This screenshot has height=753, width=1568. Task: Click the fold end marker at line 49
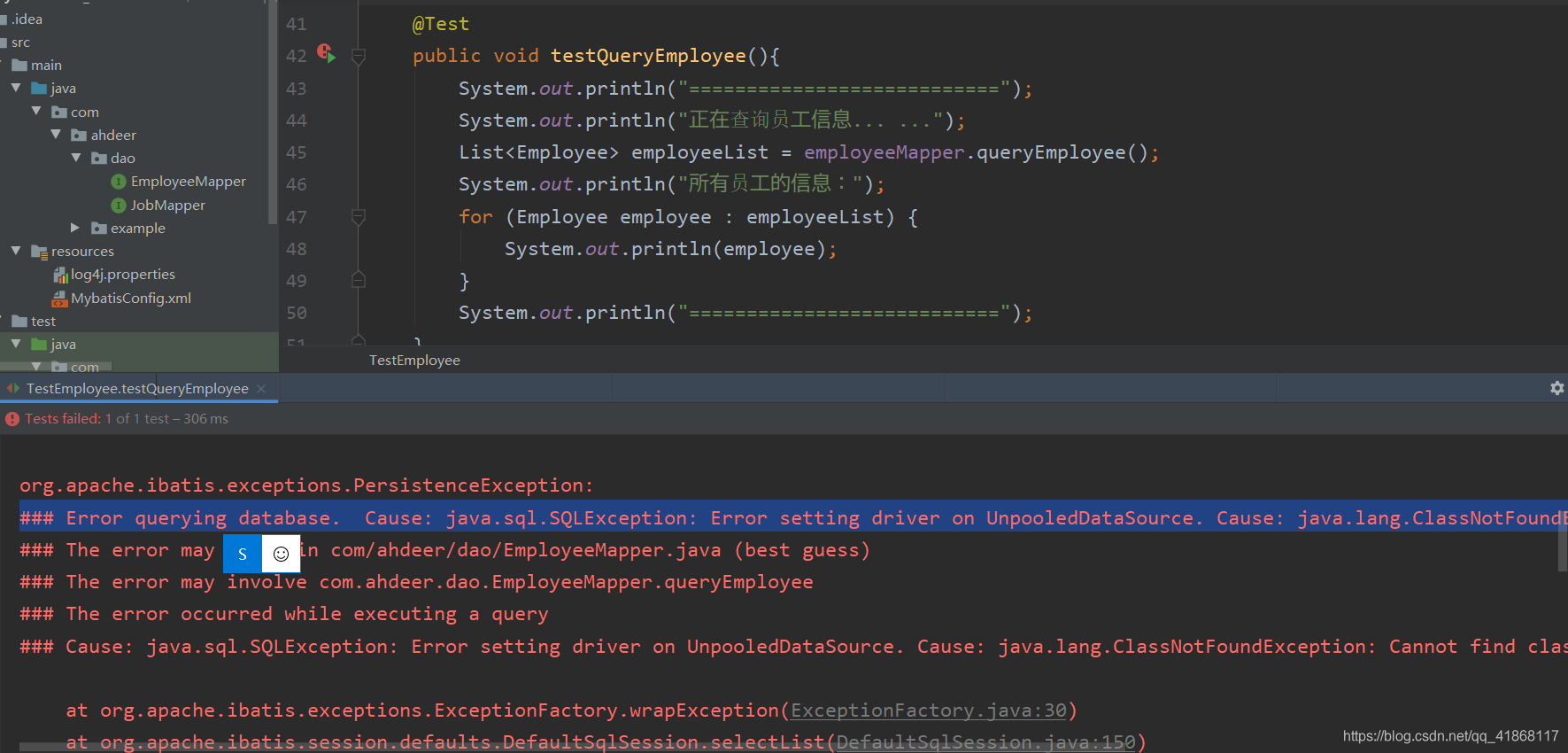(359, 280)
